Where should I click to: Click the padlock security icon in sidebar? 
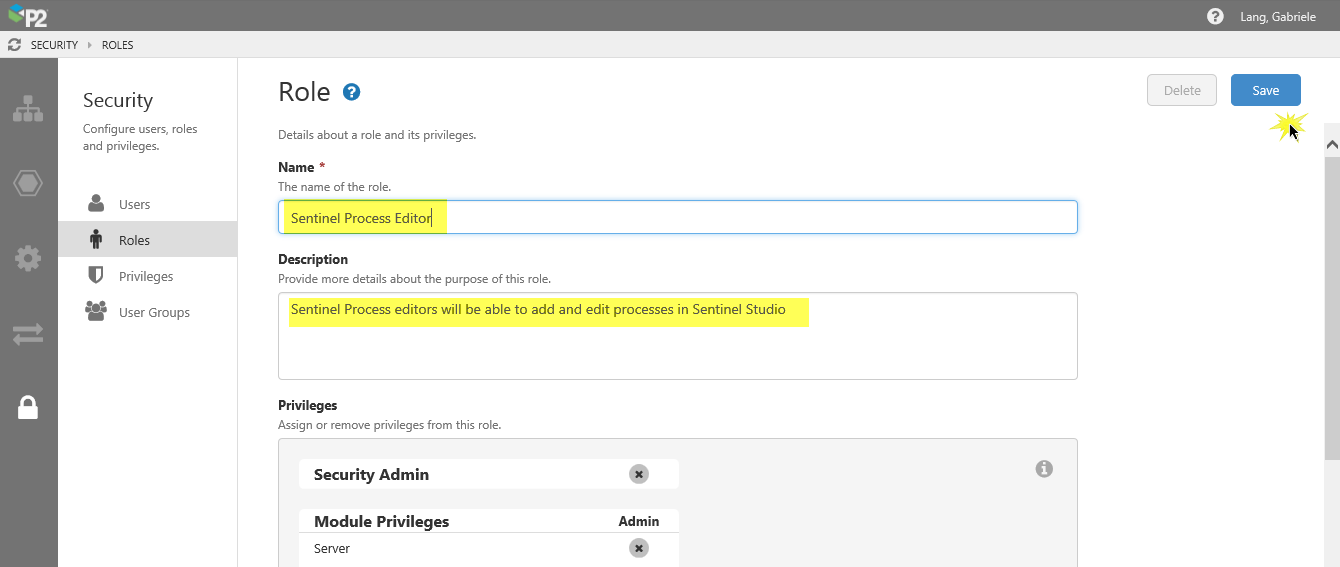[28, 407]
